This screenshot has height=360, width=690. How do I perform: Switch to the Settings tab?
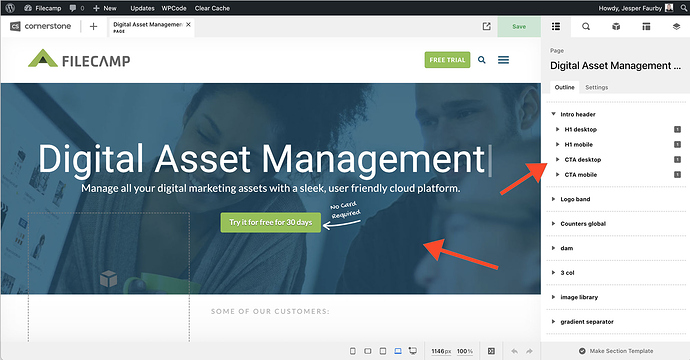[597, 87]
